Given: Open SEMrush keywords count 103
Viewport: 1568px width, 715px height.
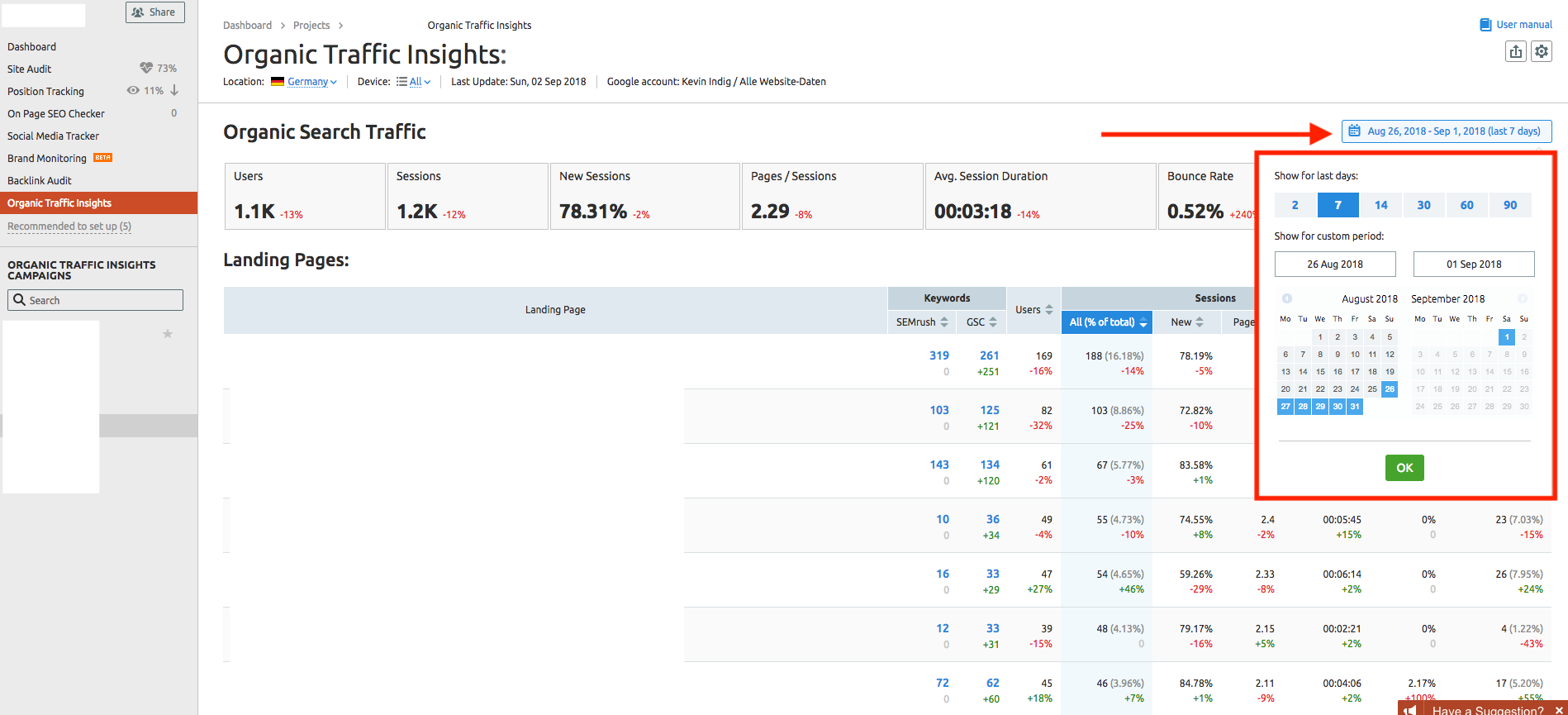Looking at the screenshot, I should tap(939, 410).
